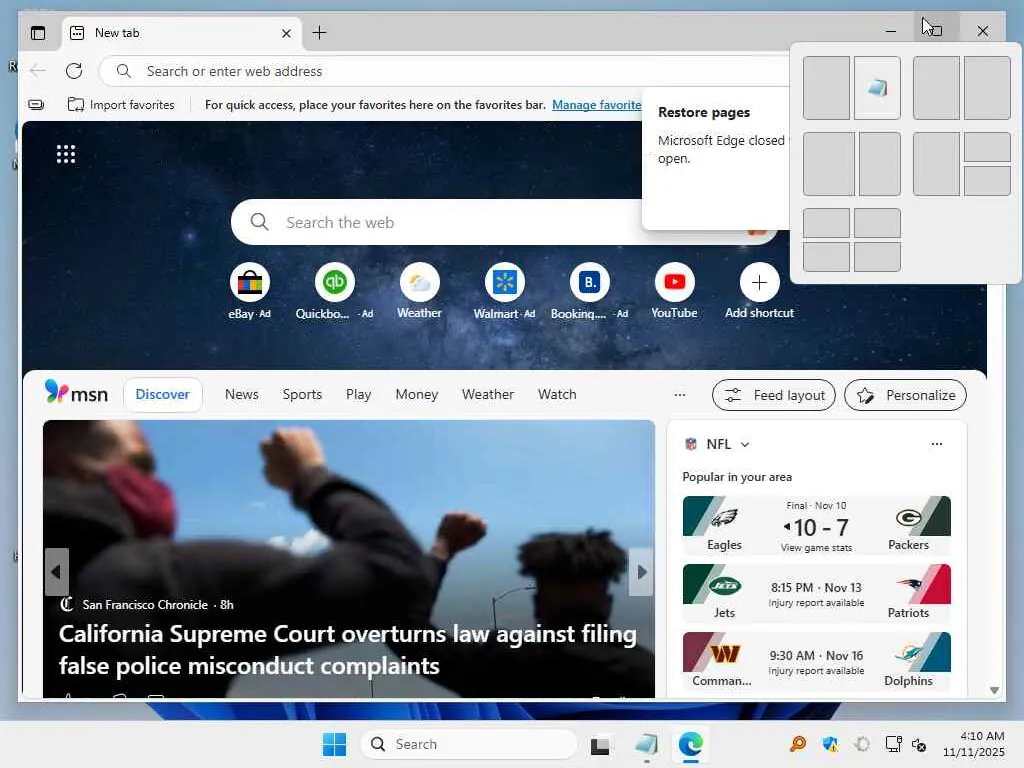Show next news story arrow
Screen dimensions: 1024x768
pyautogui.click(x=641, y=572)
